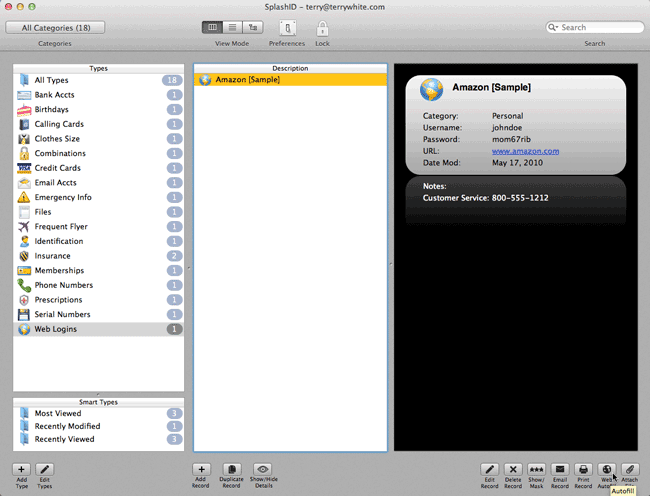This screenshot has width=650, height=496.
Task: Select the Emergency Info type
Action: point(99,197)
